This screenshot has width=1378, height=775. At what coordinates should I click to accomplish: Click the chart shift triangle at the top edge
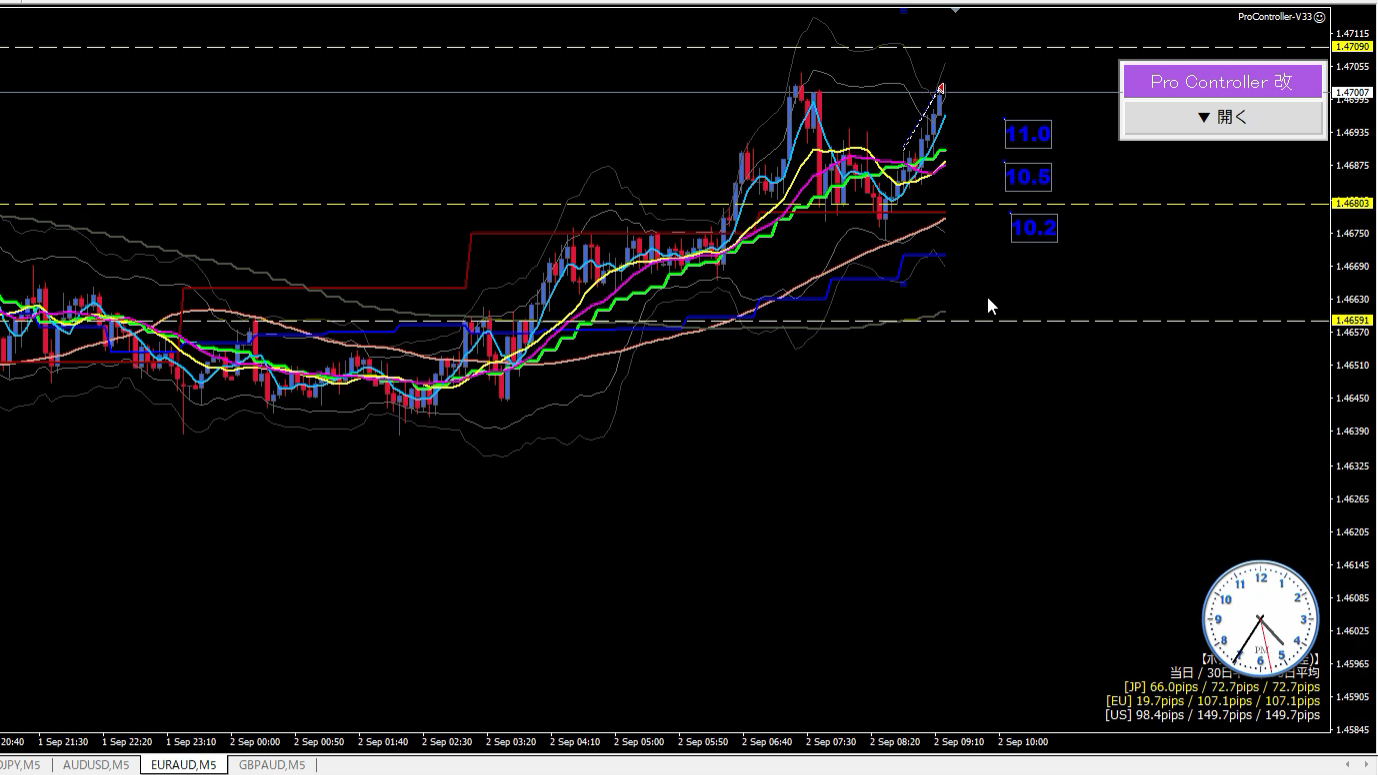point(955,9)
